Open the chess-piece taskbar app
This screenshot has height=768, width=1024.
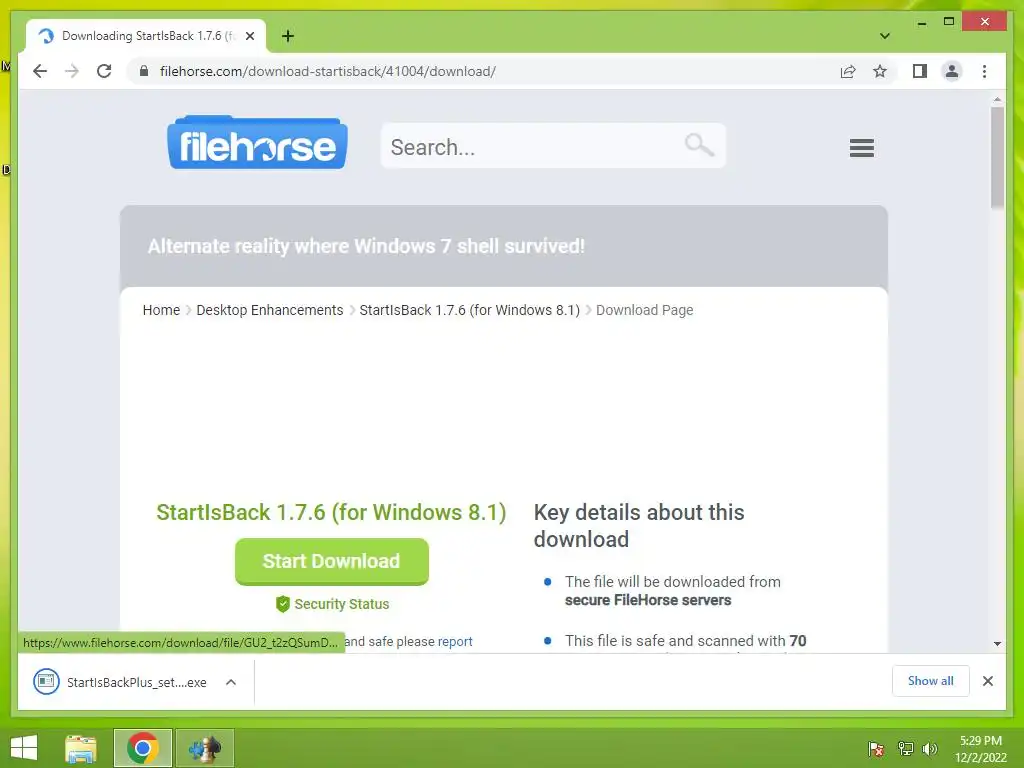click(205, 748)
